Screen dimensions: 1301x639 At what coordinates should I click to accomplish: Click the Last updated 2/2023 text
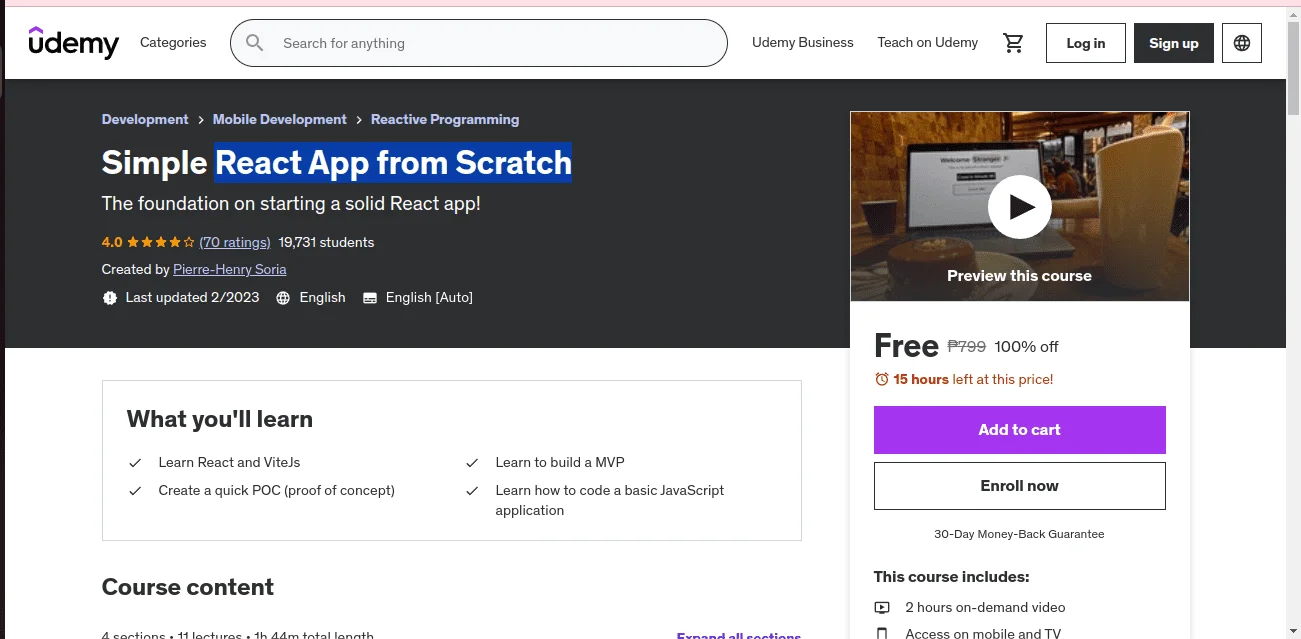pyautogui.click(x=193, y=298)
